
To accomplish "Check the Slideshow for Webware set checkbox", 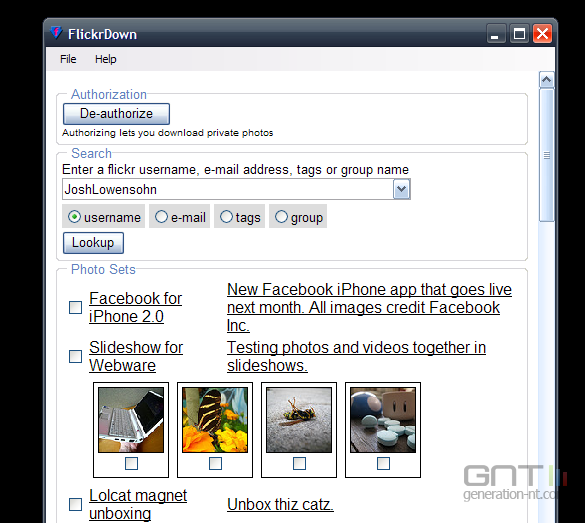I will [75, 356].
